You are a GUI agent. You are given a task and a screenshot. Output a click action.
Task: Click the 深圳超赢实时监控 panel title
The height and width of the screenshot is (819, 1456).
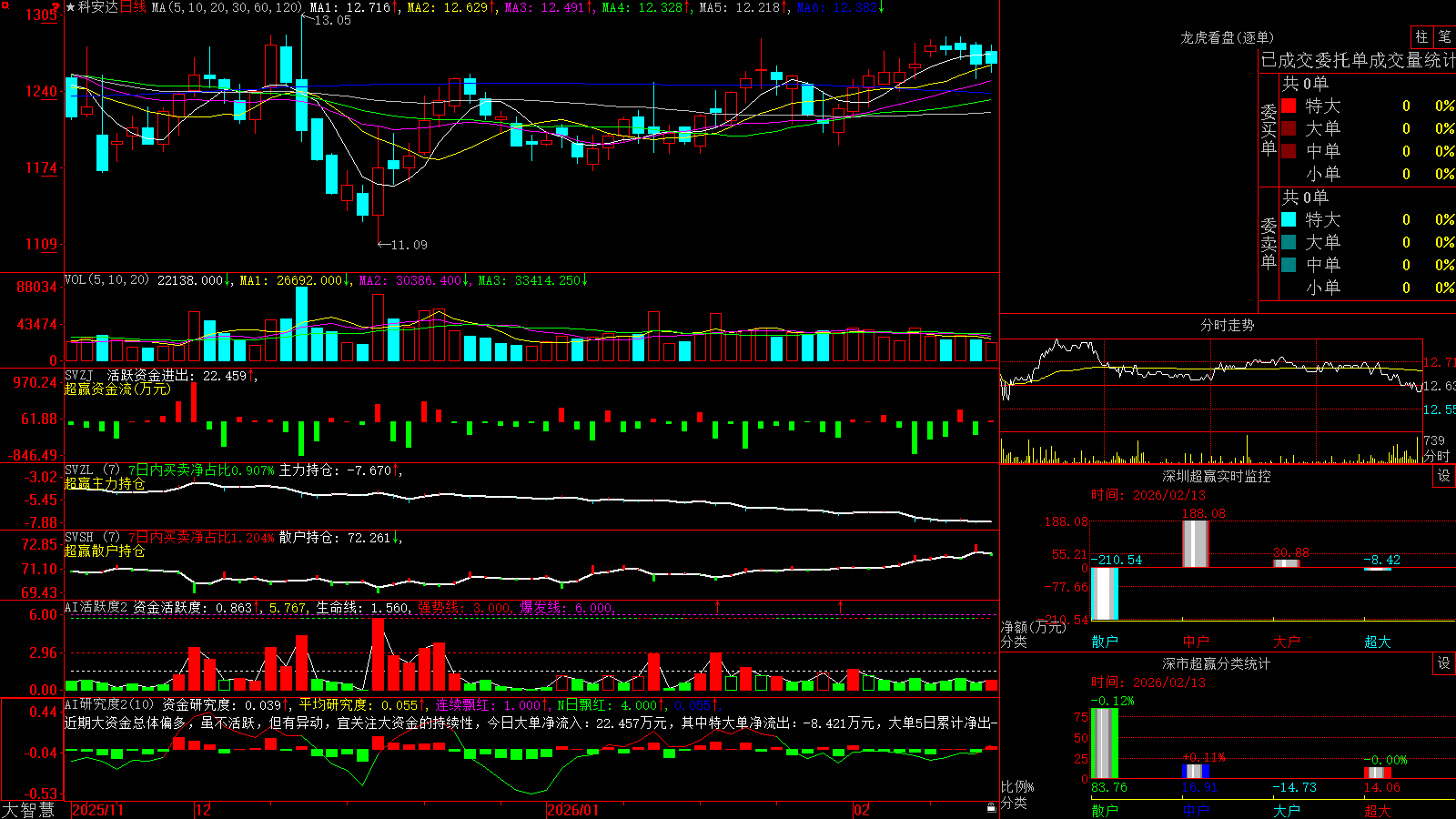tap(1216, 476)
